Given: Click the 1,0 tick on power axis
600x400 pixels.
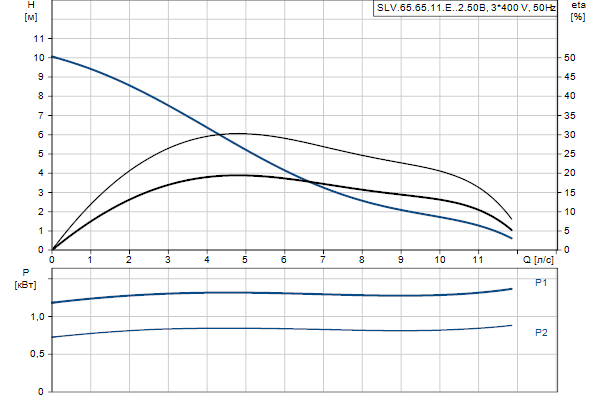Looking at the screenshot, I should click(37, 316).
